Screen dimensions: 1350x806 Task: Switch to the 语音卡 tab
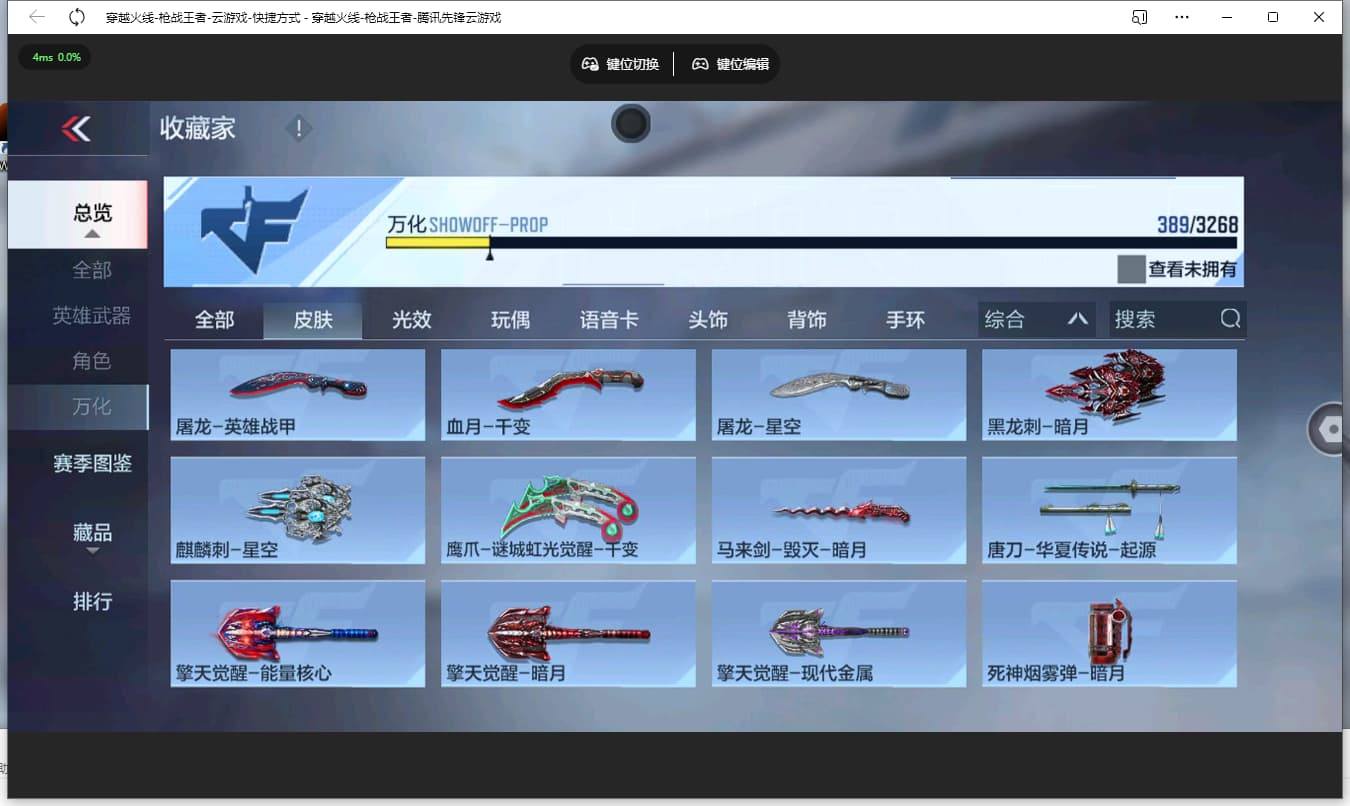tap(609, 319)
